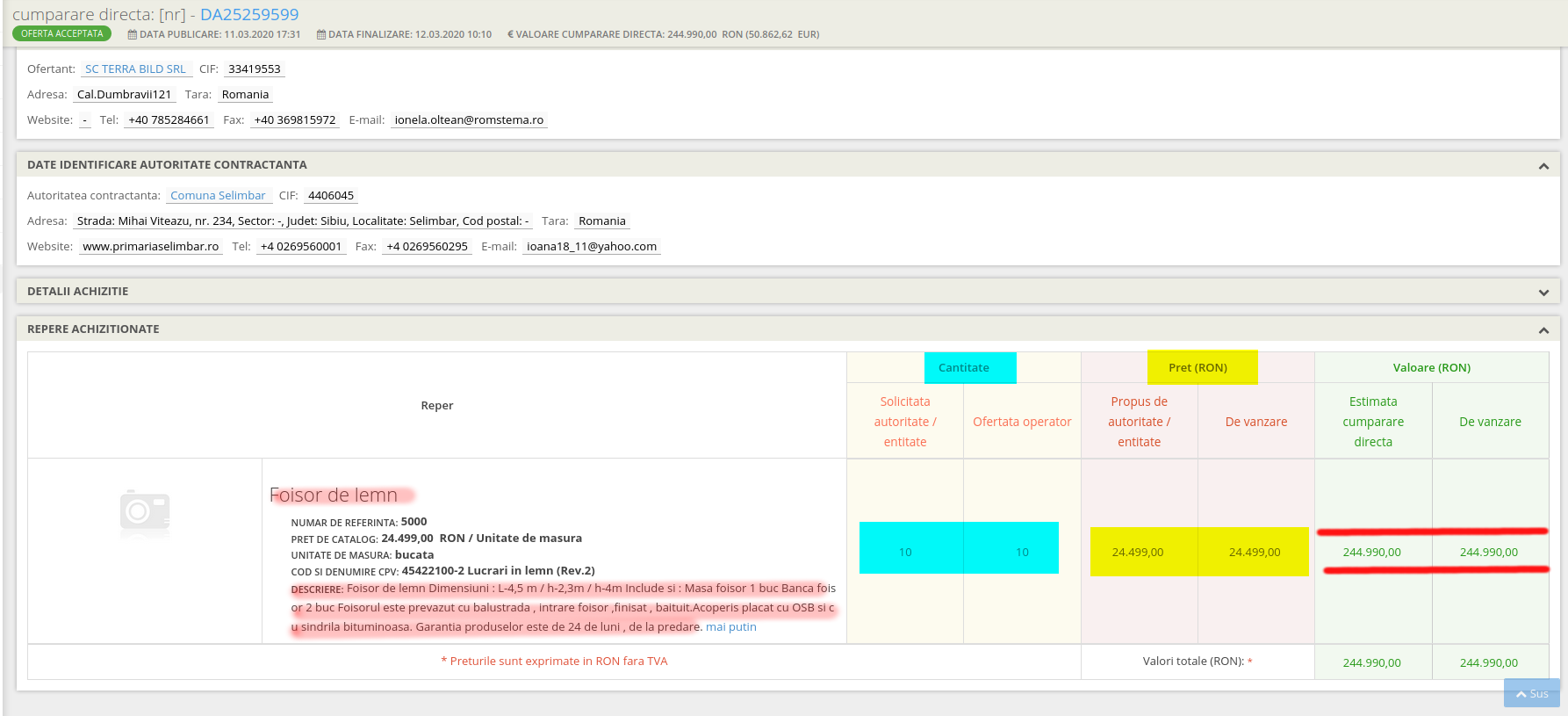
Task: Click the Ofertata operator column header
Action: pyautogui.click(x=1022, y=422)
